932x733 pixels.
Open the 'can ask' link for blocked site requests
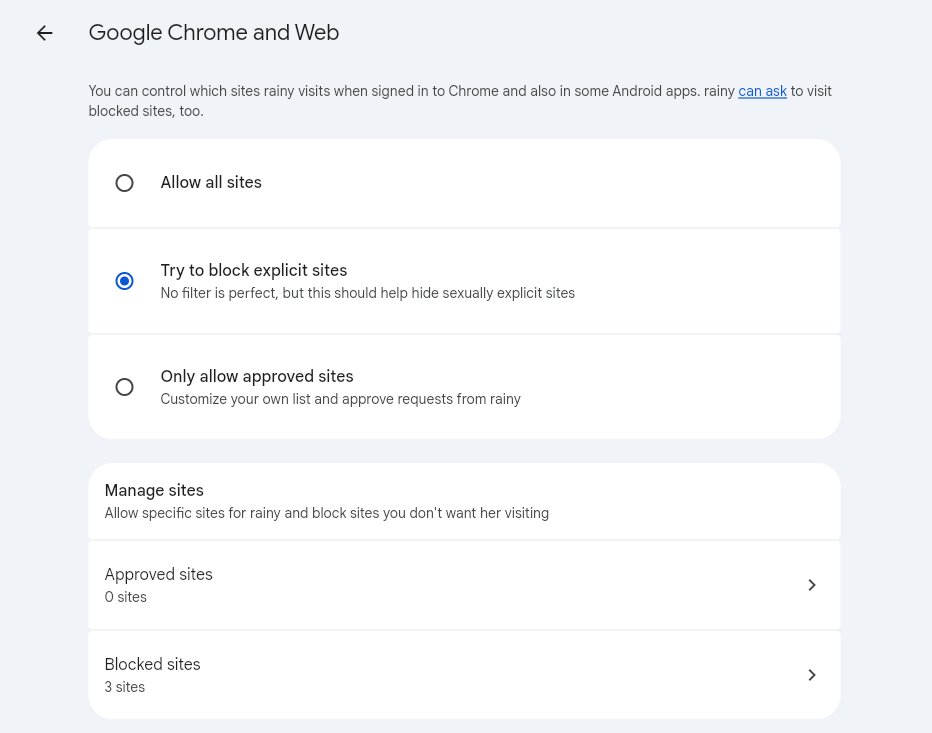tap(762, 91)
